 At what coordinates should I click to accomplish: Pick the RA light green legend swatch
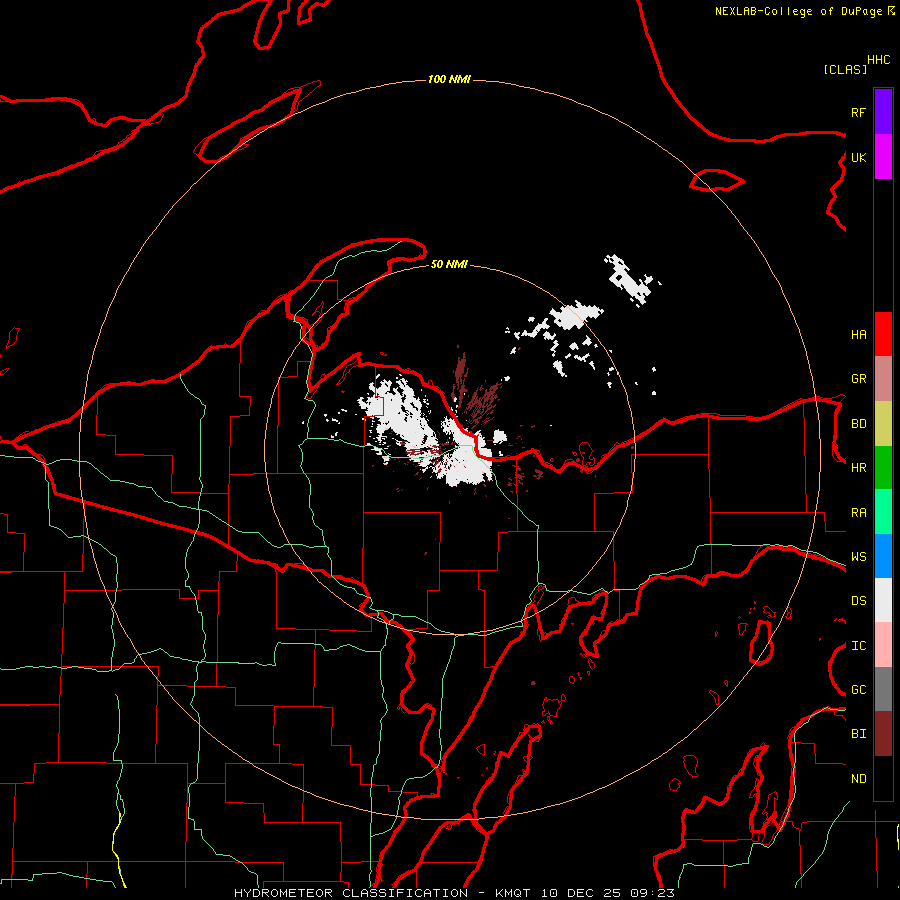click(x=883, y=512)
